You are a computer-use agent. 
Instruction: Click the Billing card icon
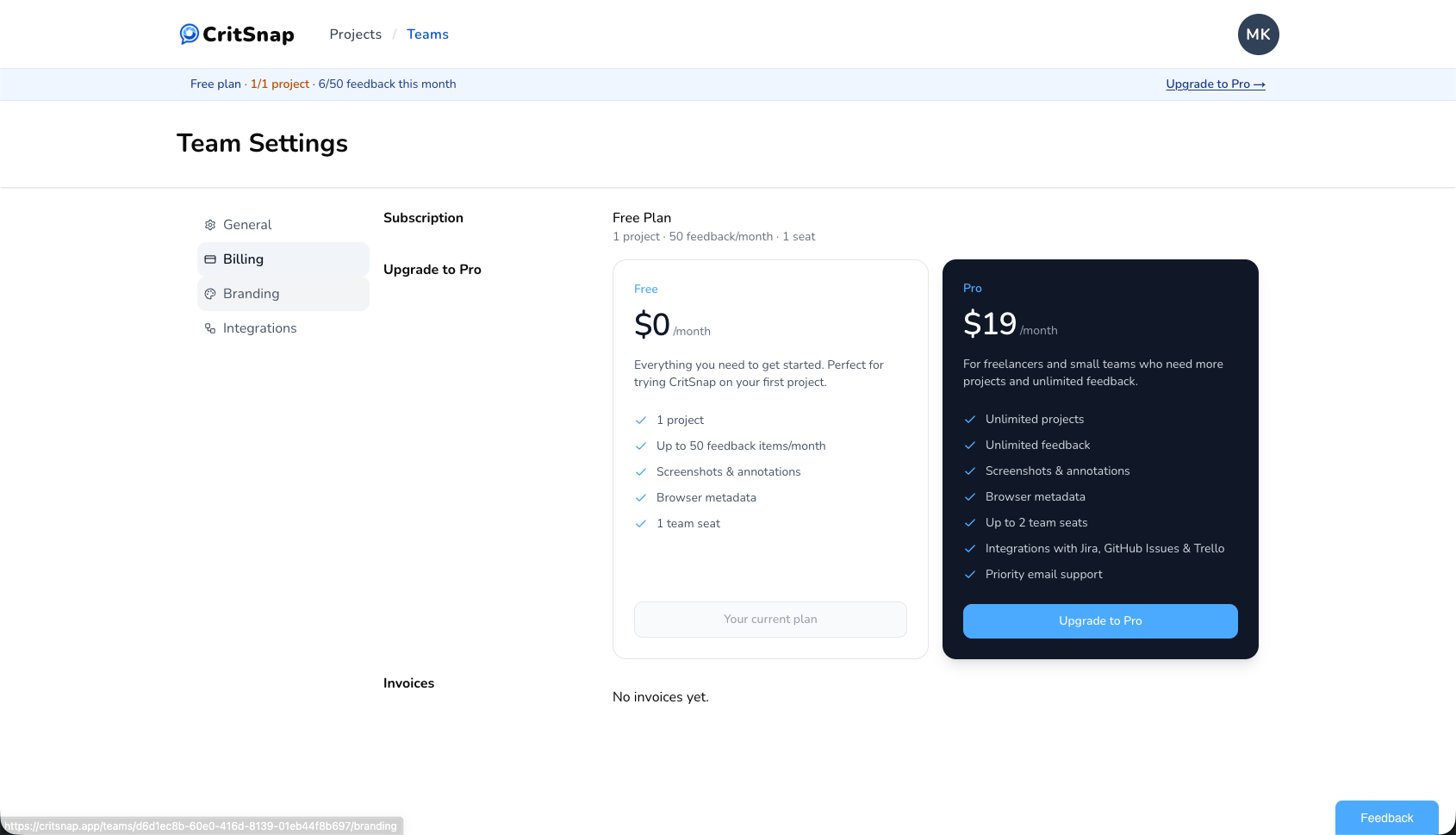pyautogui.click(x=210, y=259)
